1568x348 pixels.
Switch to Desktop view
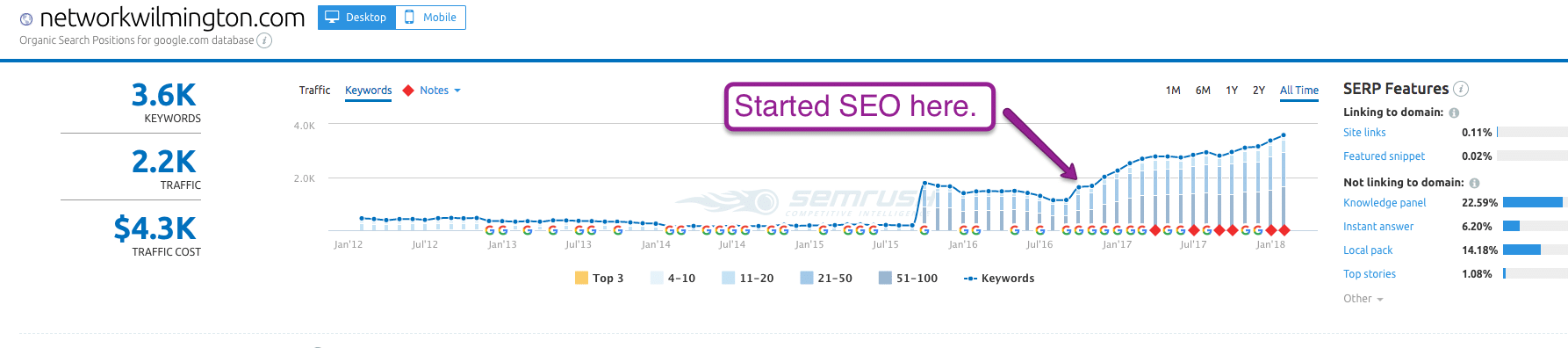(356, 18)
